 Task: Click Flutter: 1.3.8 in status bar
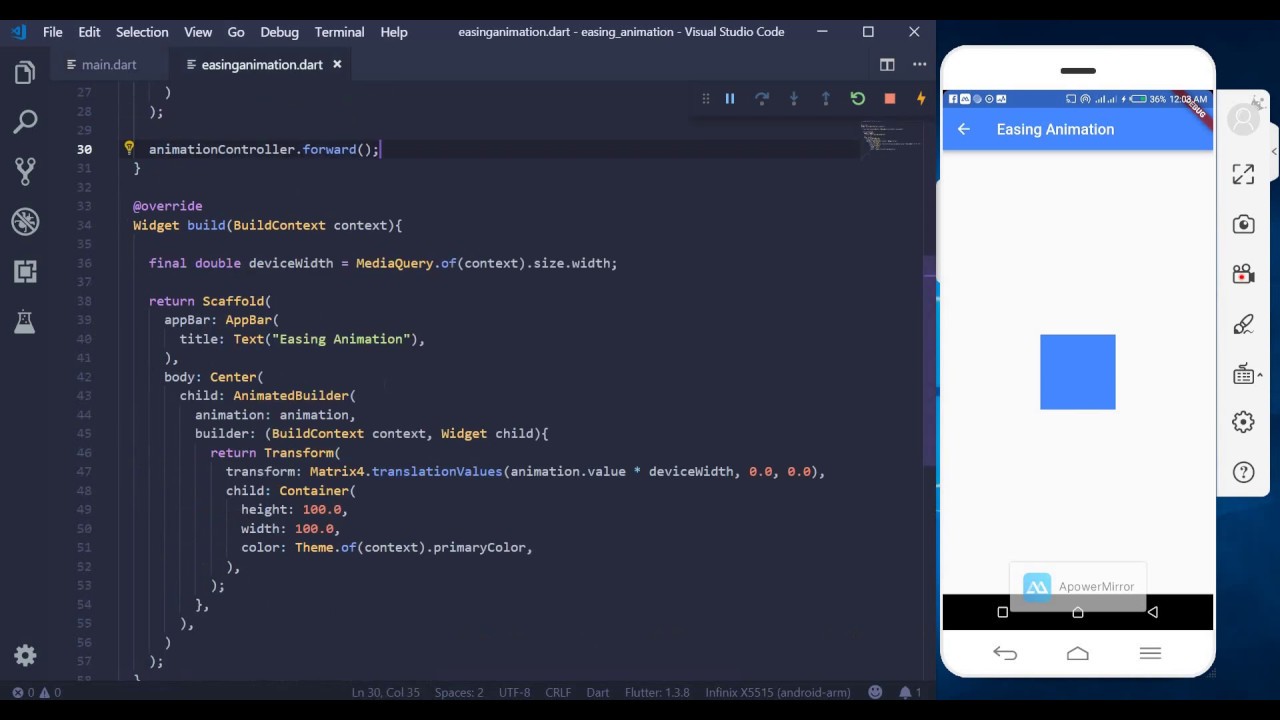(657, 692)
